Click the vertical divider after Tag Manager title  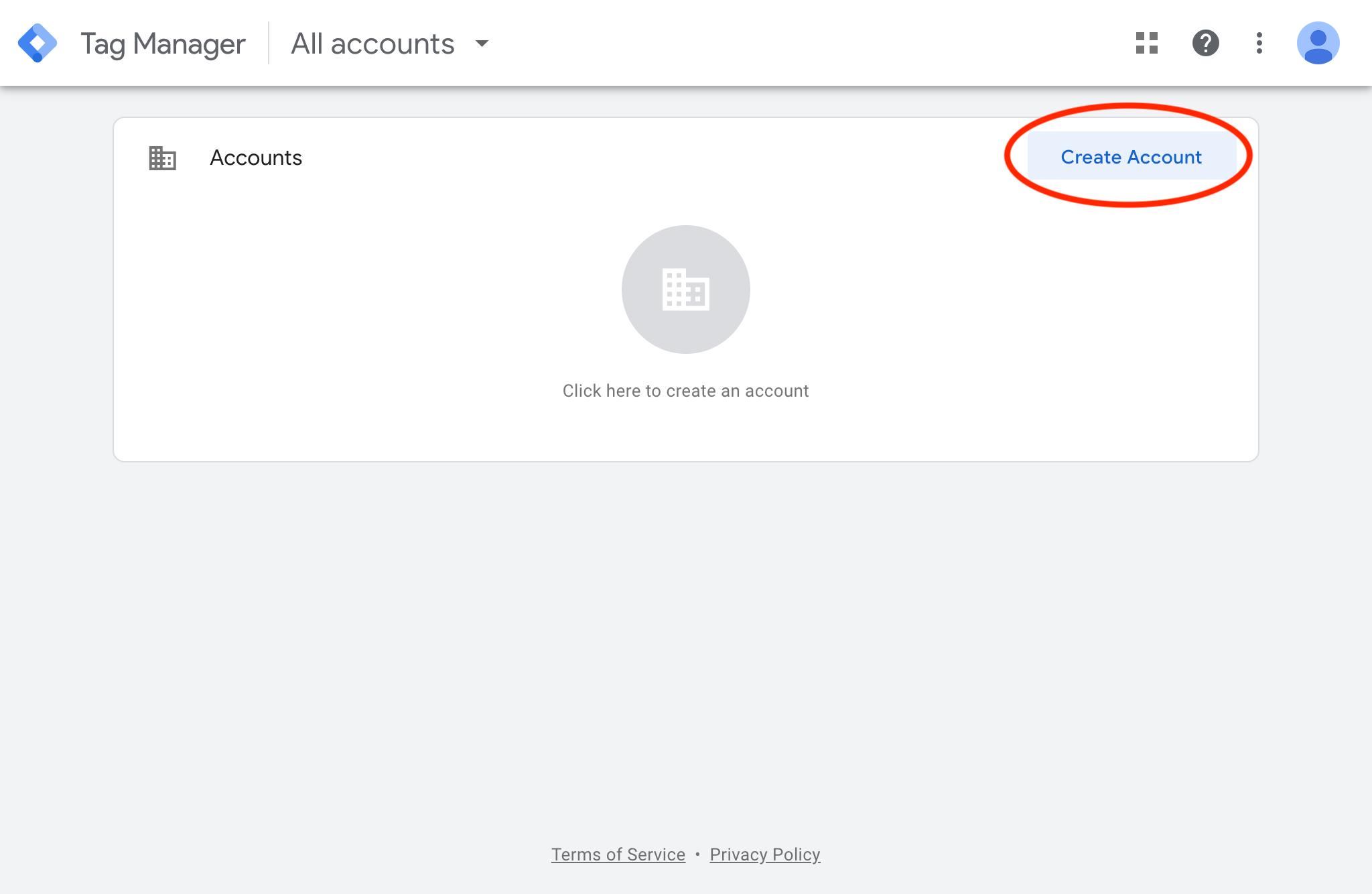click(269, 44)
